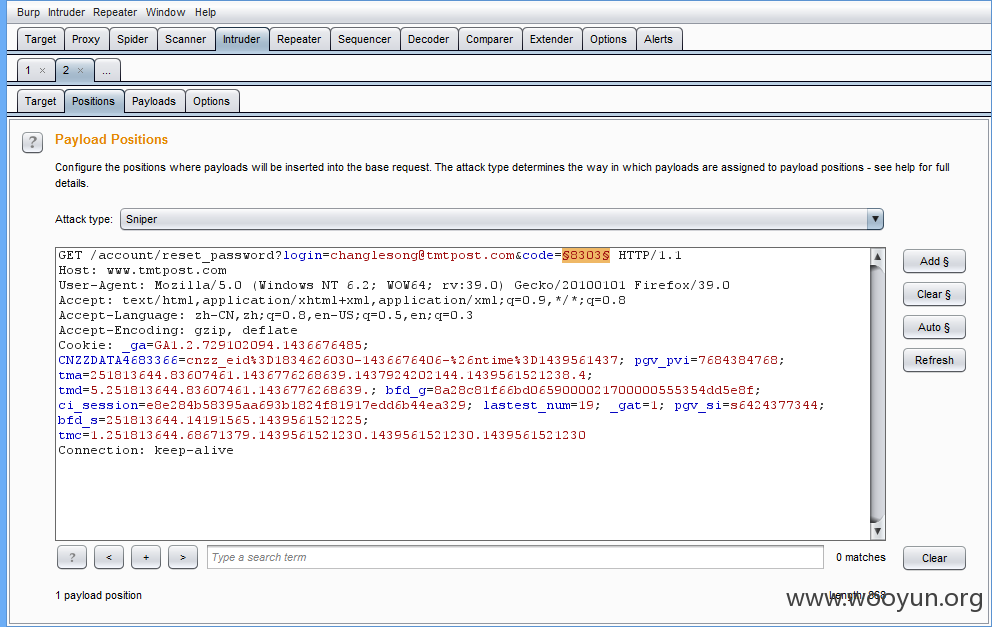Switch to the main Options tab
Viewport: 992px width, 627px height.
click(x=609, y=39)
